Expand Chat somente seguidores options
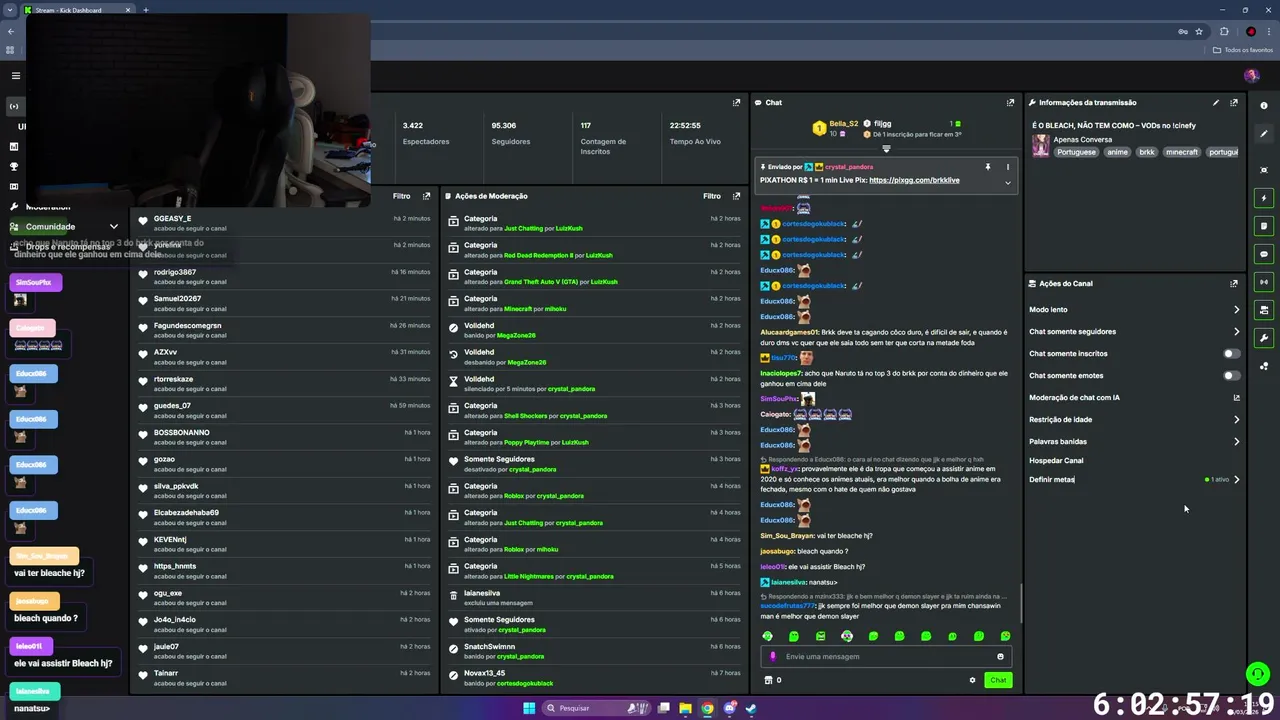1280x720 pixels. 1236,331
